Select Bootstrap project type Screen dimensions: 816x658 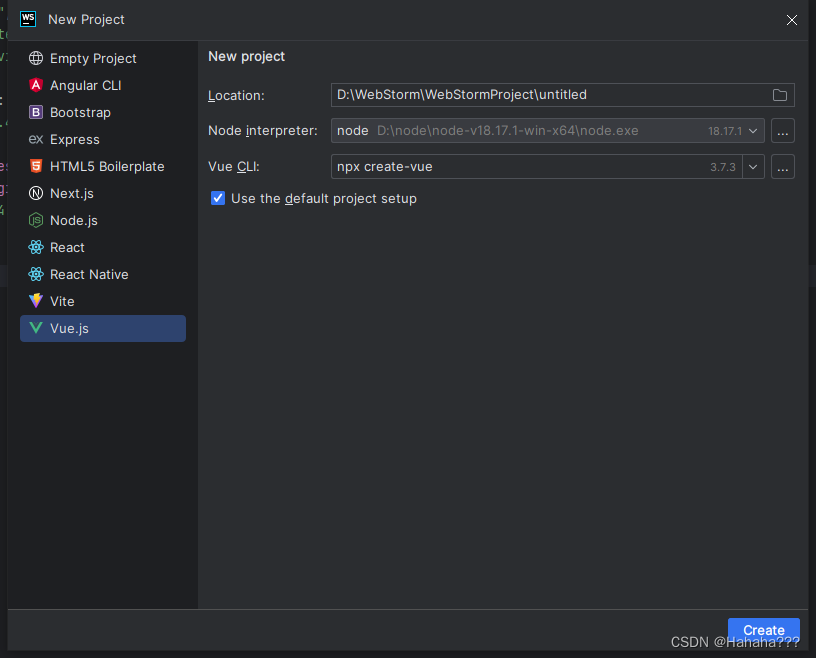click(103, 112)
